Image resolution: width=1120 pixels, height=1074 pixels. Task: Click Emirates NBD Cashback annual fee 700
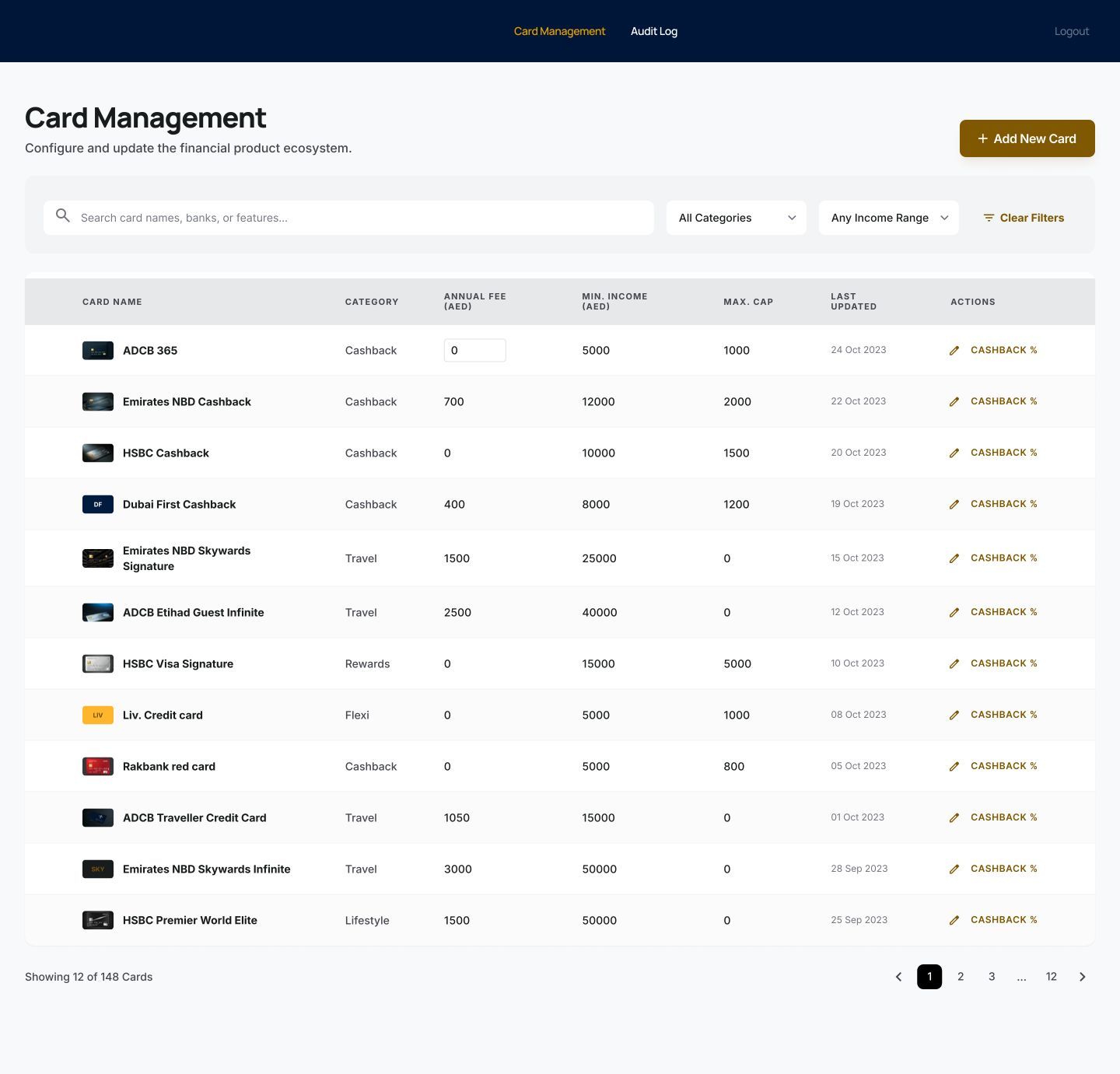(454, 402)
